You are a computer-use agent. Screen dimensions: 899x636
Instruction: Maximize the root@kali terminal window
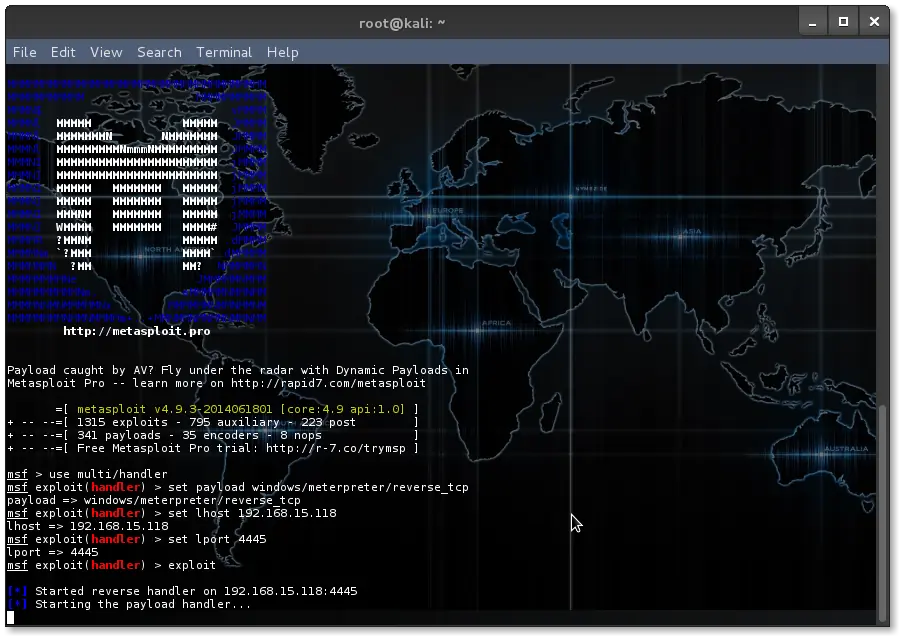pyautogui.click(x=843, y=22)
